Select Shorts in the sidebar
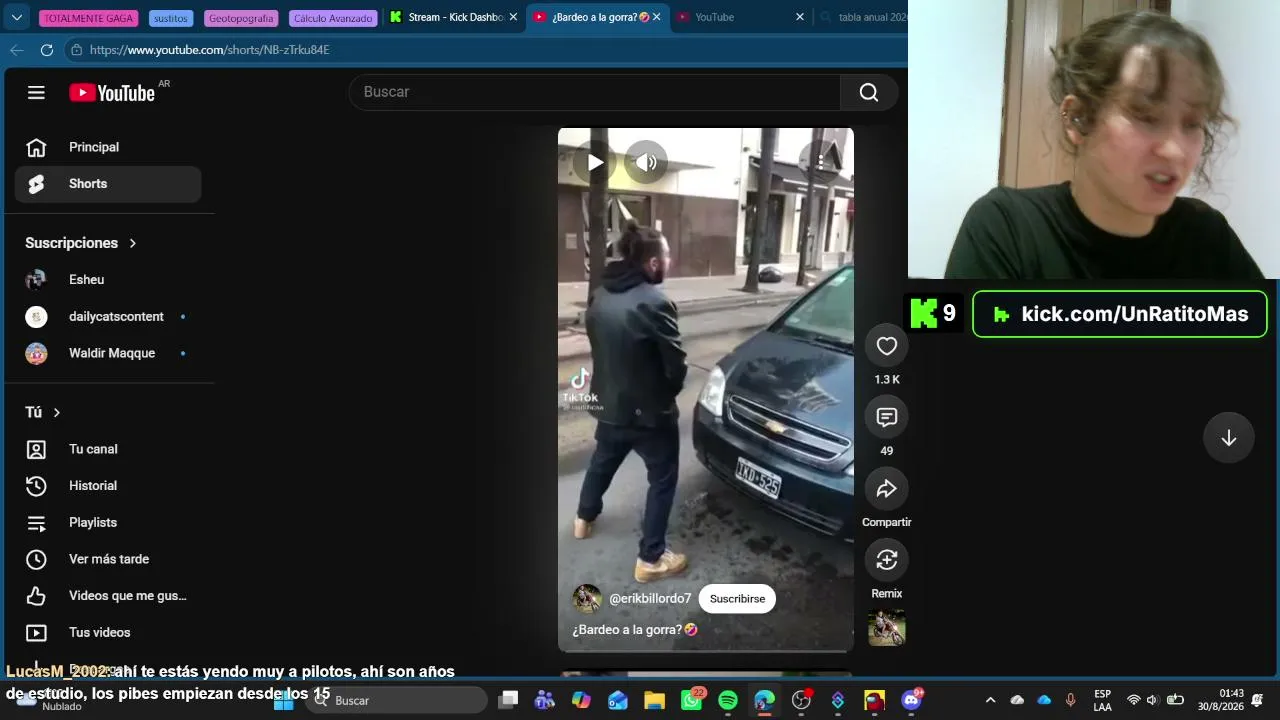 pos(108,184)
